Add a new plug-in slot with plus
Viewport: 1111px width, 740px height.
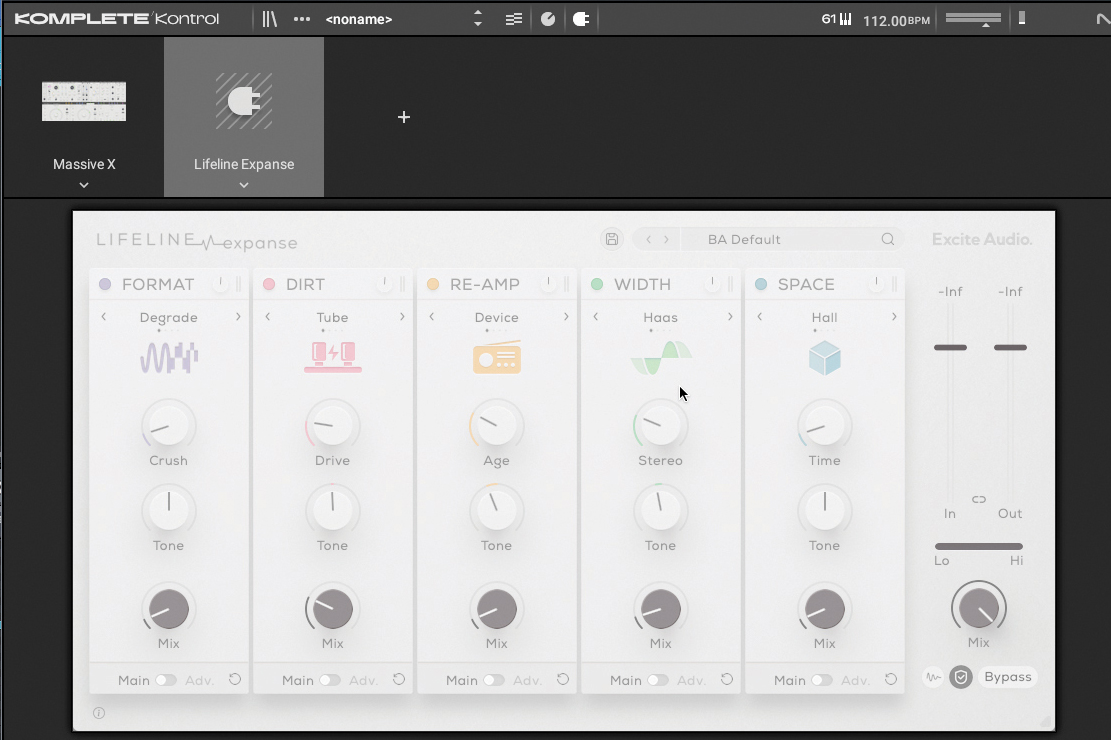coord(404,117)
